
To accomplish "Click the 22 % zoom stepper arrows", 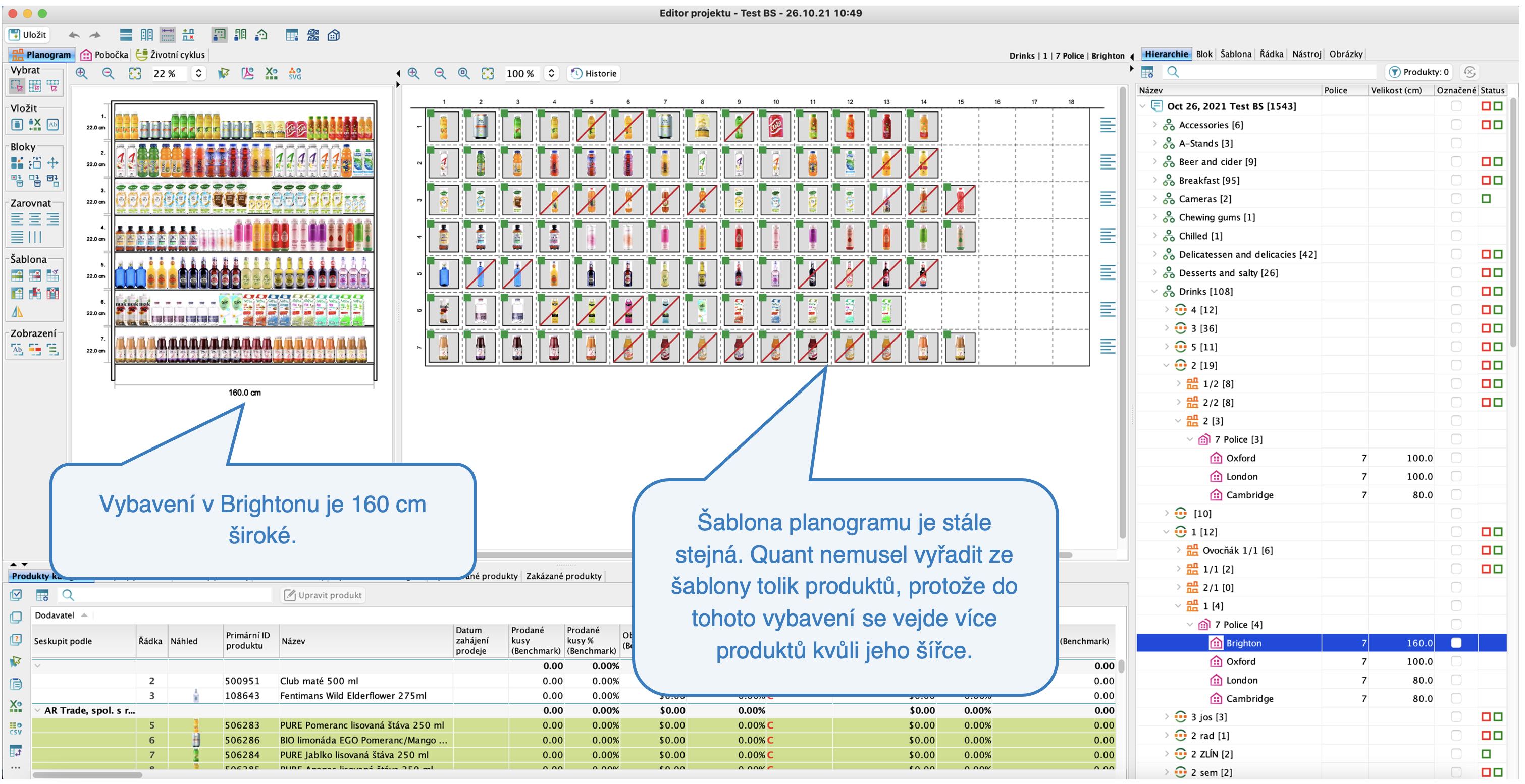I will tap(199, 73).
